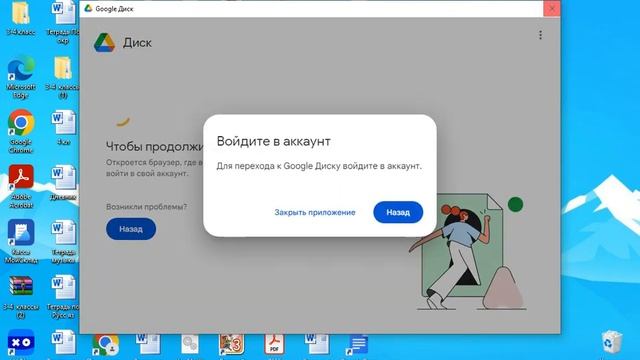Click dimmed Назад button under Возникли проблемы?
Image resolution: width=640 pixels, height=360 pixels.
coord(131,229)
